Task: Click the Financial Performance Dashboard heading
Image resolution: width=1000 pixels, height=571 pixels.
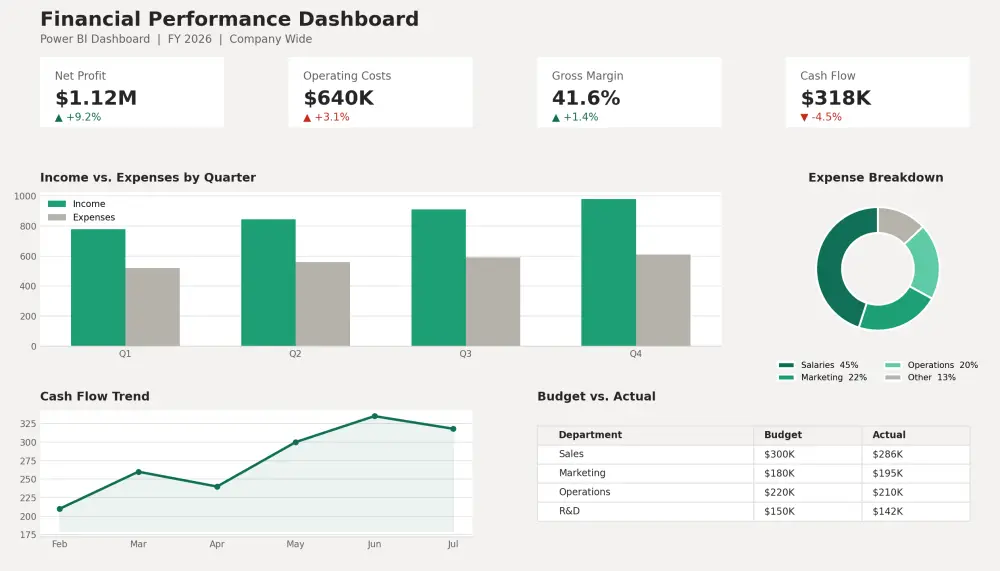Action: click(x=230, y=19)
